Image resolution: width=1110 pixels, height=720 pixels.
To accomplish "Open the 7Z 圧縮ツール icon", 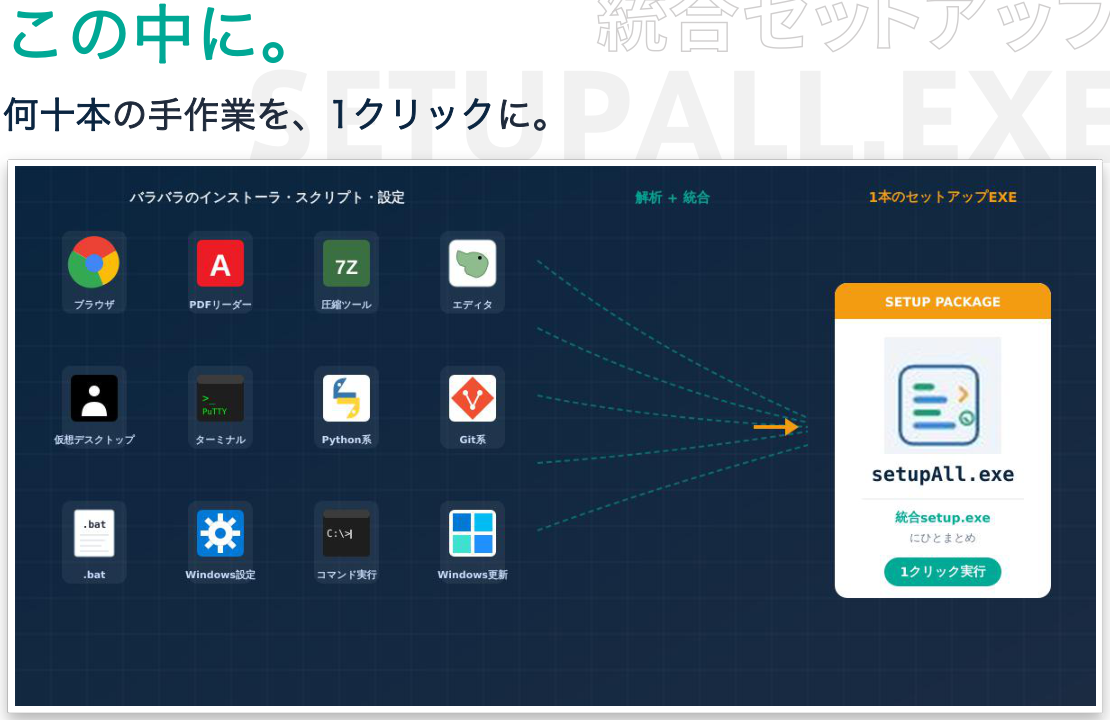I will click(x=346, y=263).
